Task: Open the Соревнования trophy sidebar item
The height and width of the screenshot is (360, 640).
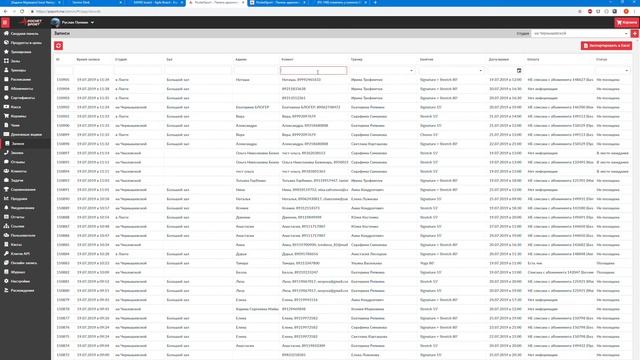Action: coord(25,189)
